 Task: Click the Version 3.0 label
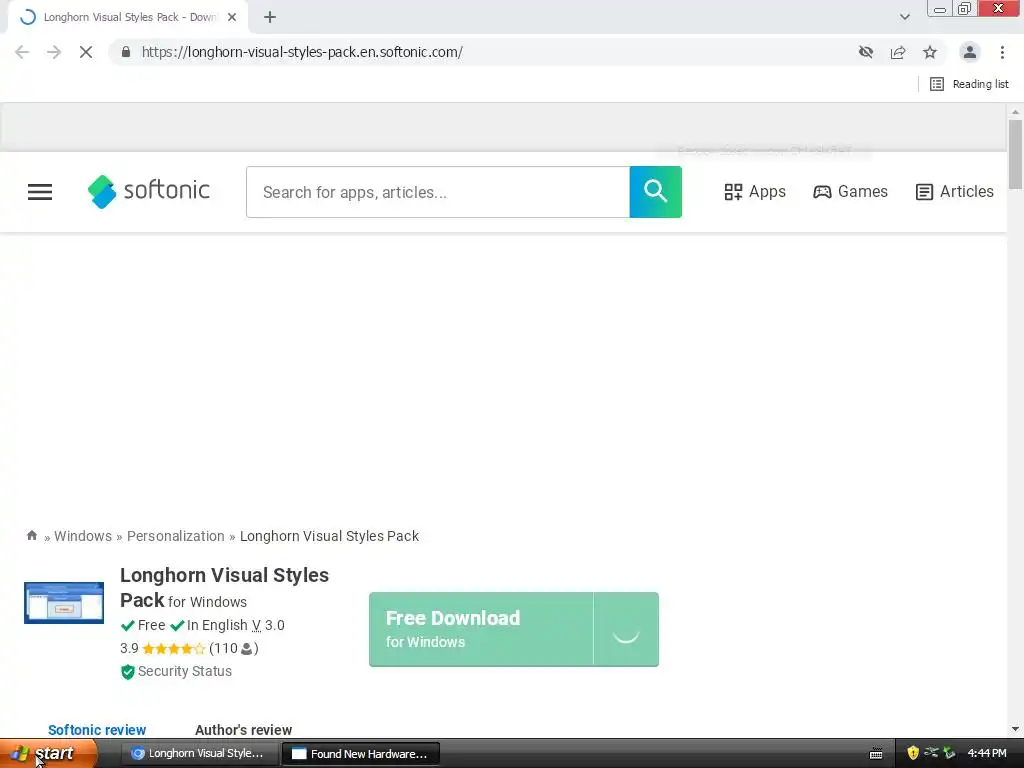click(268, 625)
